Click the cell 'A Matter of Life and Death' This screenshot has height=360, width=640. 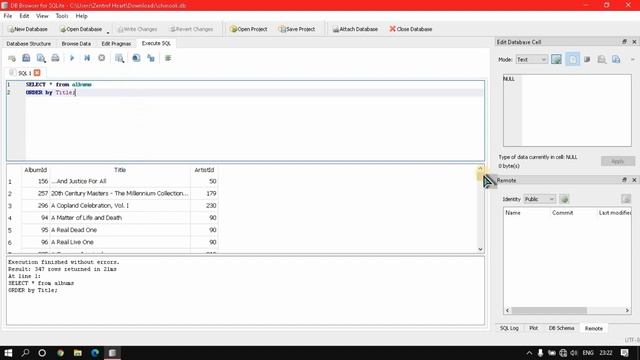pyautogui.click(x=120, y=218)
